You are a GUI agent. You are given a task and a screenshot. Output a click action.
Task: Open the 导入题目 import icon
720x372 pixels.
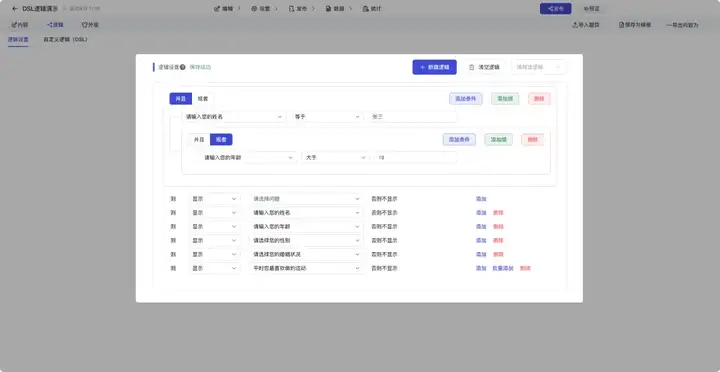point(574,25)
